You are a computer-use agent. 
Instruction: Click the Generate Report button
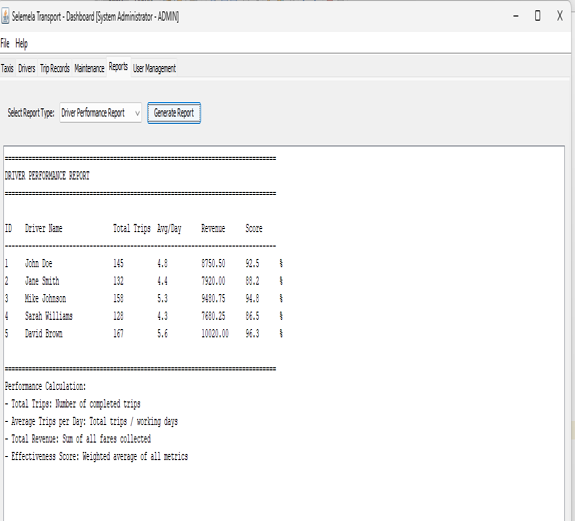174,113
